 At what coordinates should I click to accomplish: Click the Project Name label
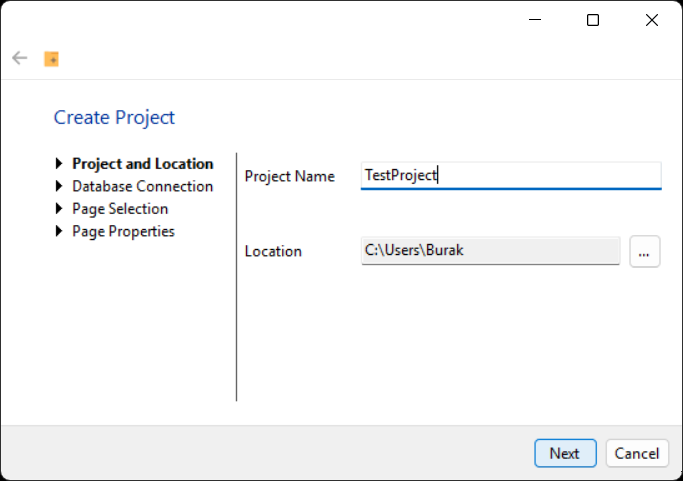pyautogui.click(x=290, y=176)
